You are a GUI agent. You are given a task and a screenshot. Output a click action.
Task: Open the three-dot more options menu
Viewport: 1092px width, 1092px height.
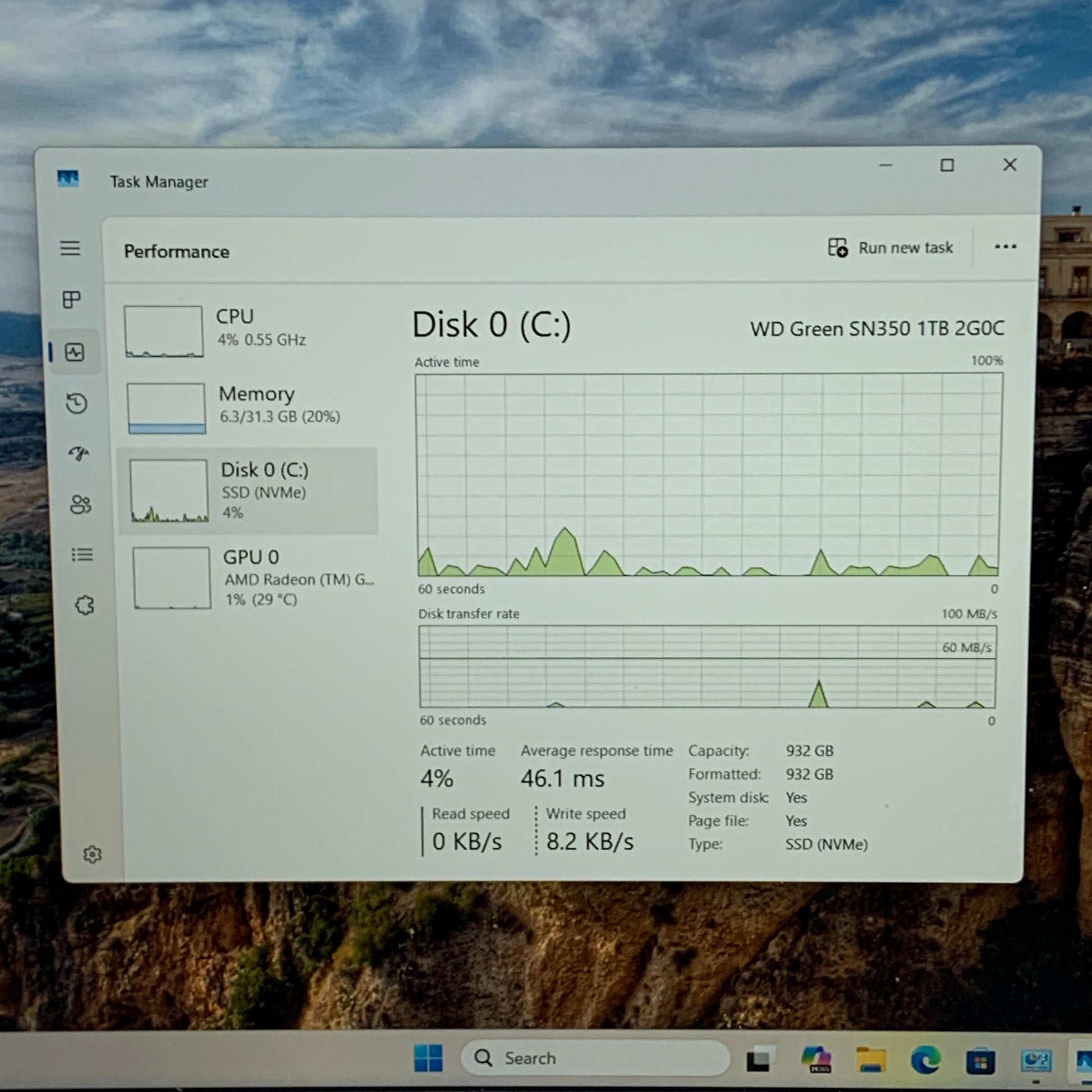coord(1005,246)
